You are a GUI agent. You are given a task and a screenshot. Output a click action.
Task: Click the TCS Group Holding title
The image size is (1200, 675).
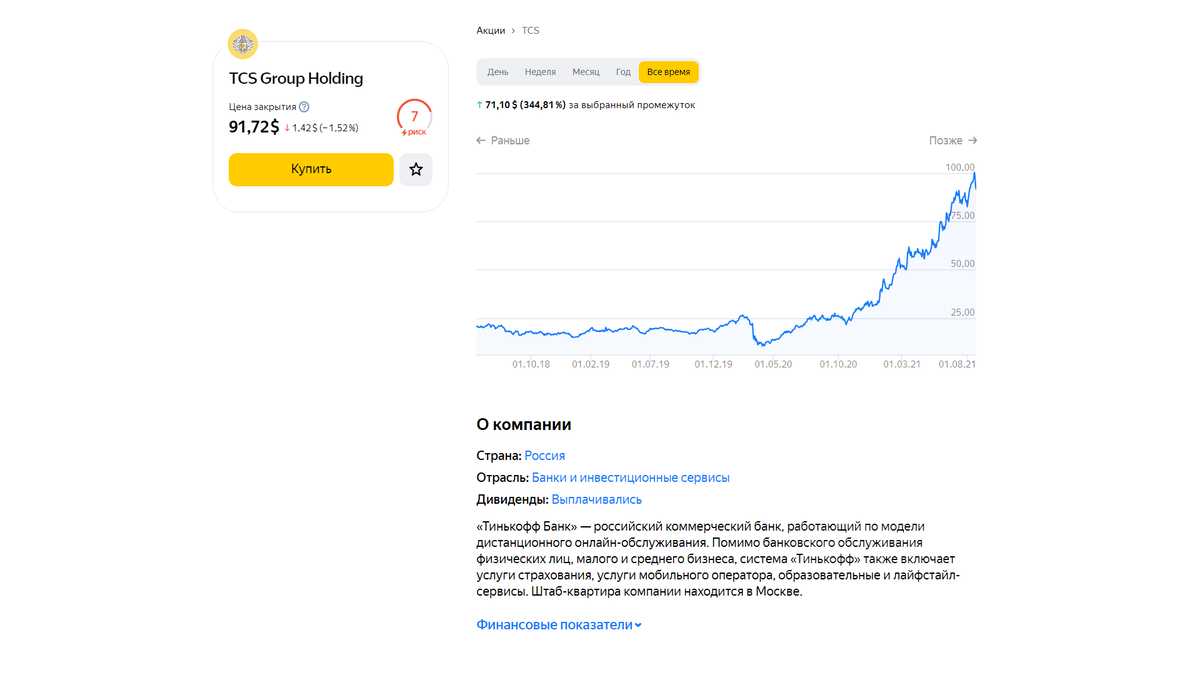coord(296,78)
